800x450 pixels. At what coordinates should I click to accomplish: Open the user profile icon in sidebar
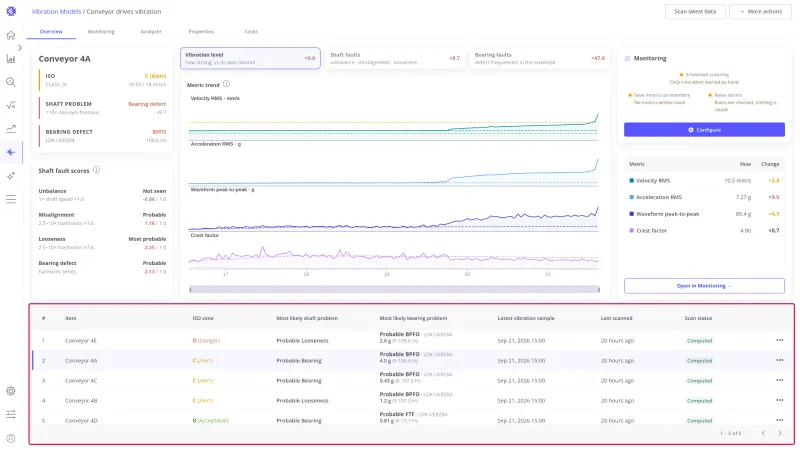(11, 438)
